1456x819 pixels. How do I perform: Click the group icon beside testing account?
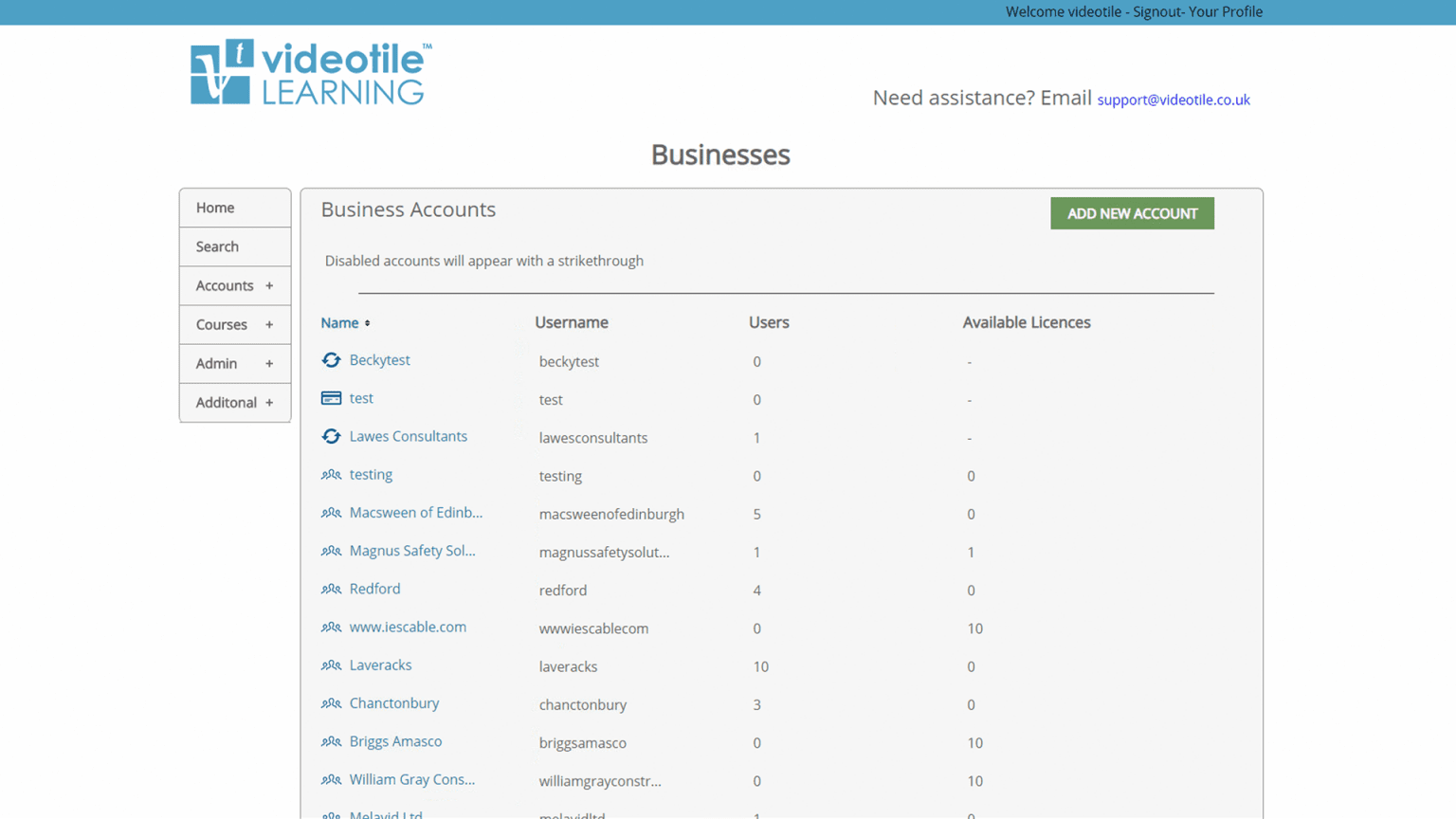point(331,475)
